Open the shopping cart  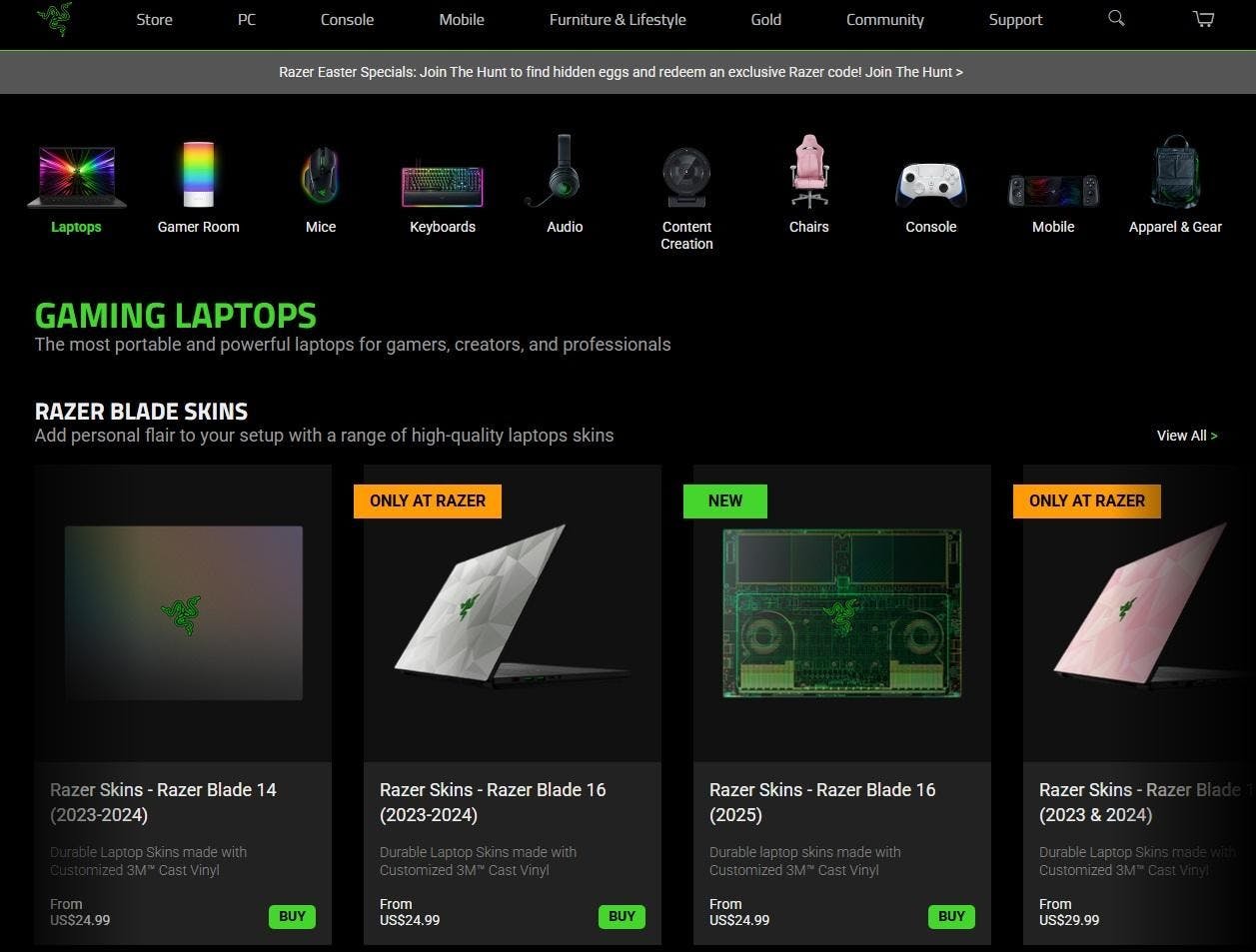(x=1203, y=19)
